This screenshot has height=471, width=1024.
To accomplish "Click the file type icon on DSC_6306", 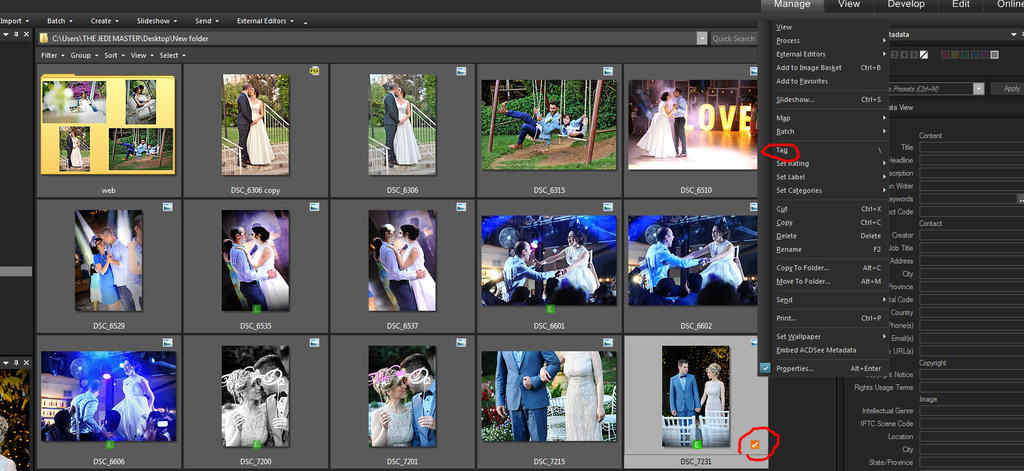I will click(x=461, y=72).
